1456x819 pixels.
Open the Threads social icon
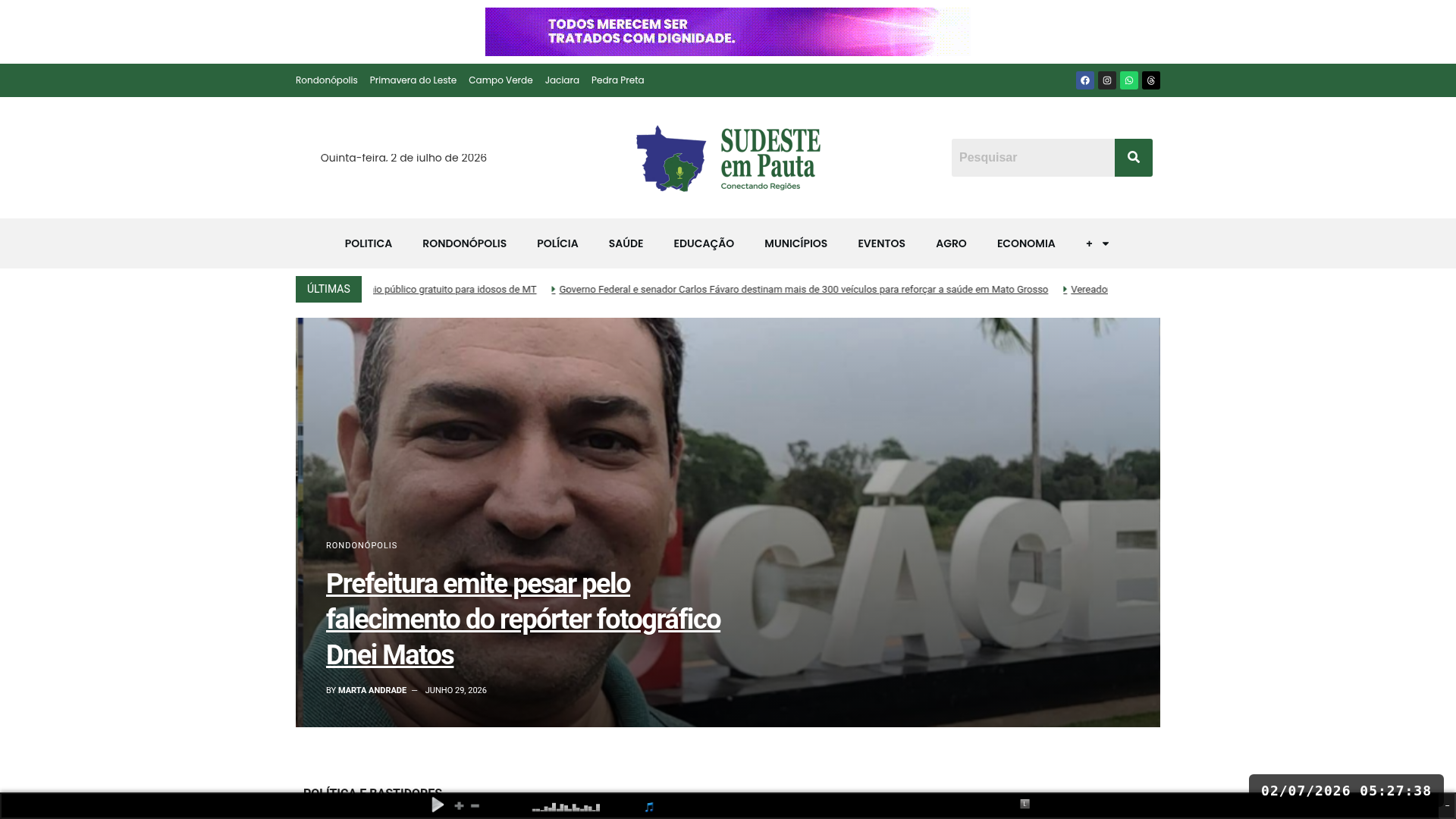[1151, 80]
